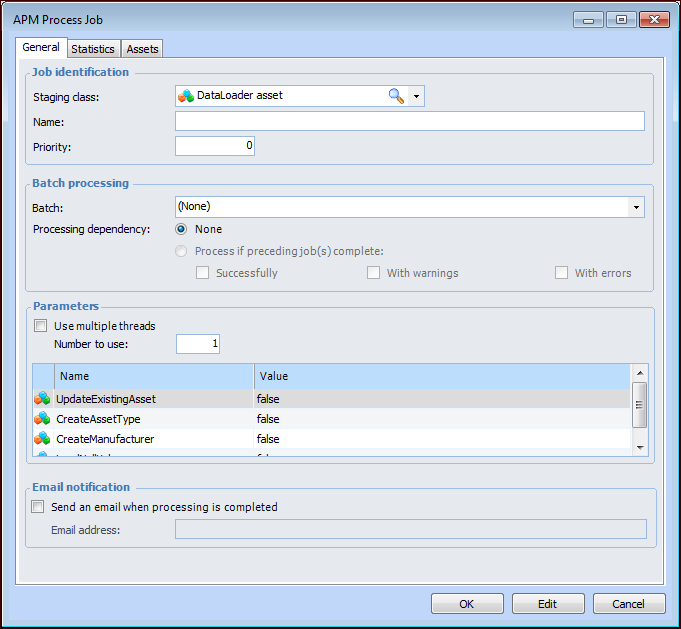Click the icon beside CreateAssetType row
The height and width of the screenshot is (629, 681).
coord(42,419)
